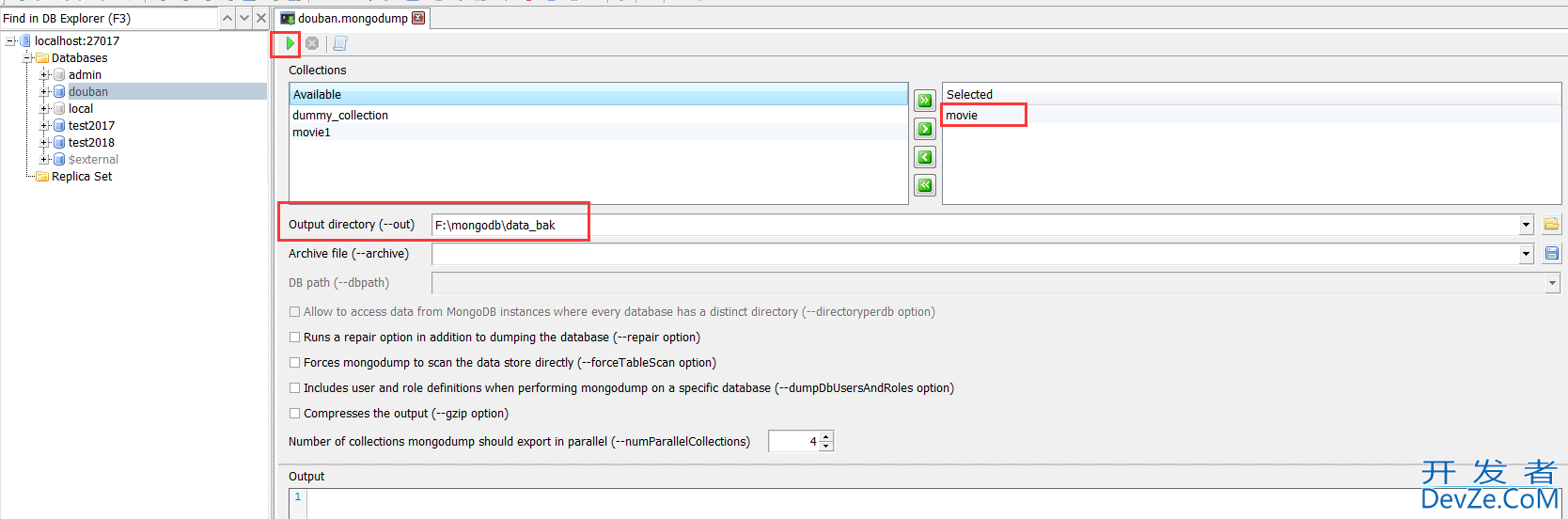Enable the --repair option checkbox
This screenshot has width=1568, height=519.
[294, 338]
